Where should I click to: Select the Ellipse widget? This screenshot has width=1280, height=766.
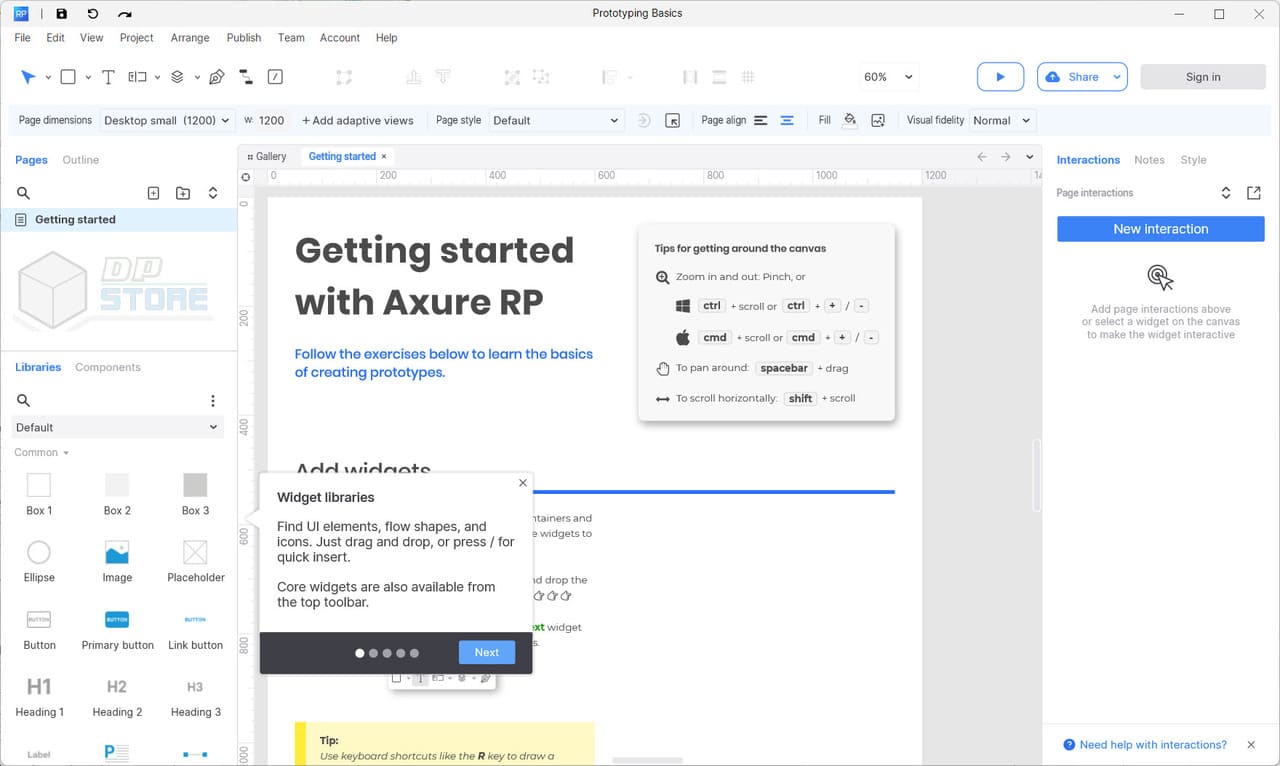pos(39,562)
